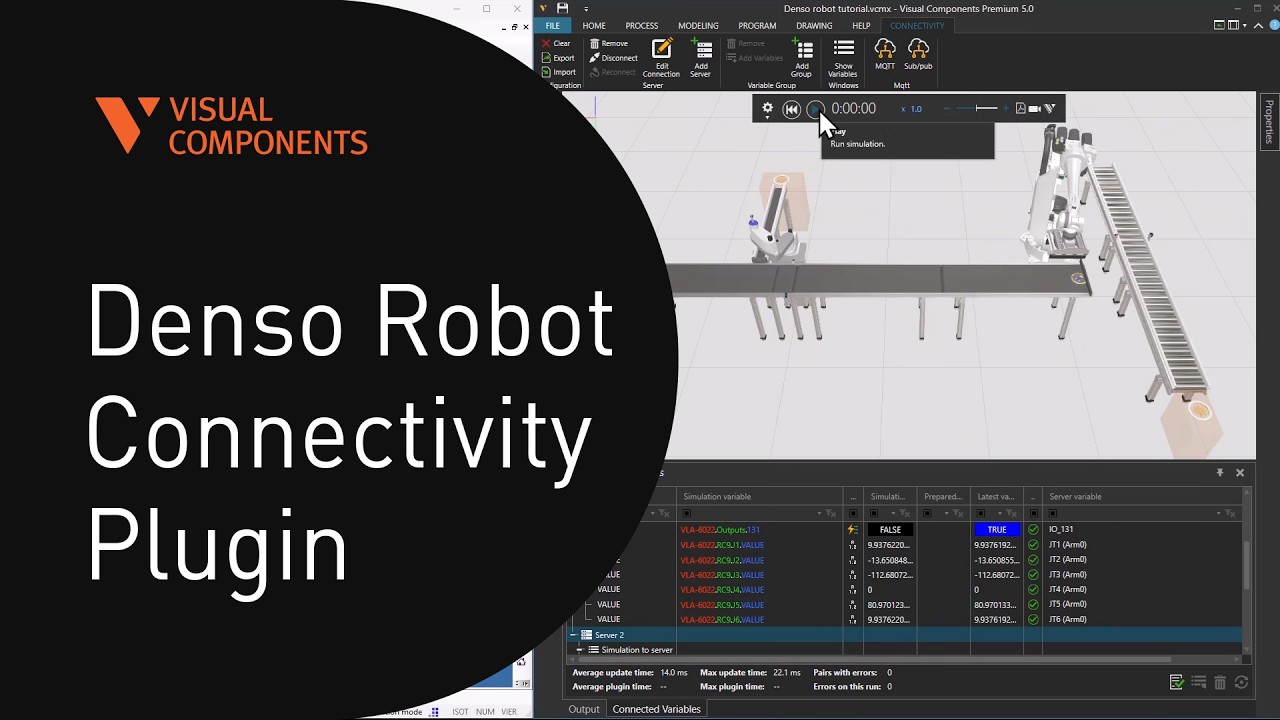Click Add Group in Variable Group
Image resolution: width=1280 pixels, height=720 pixels.
click(802, 58)
